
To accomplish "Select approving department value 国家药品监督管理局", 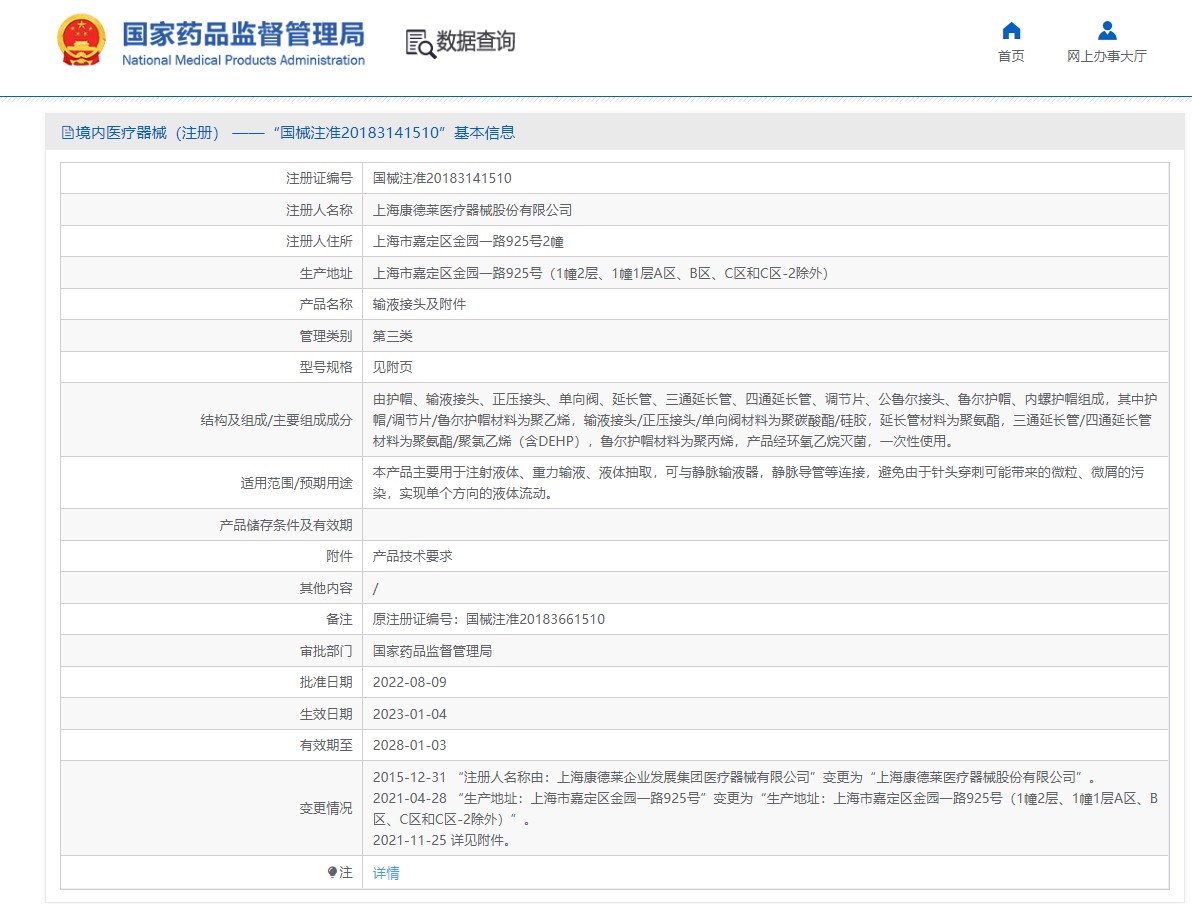I will pyautogui.click(x=432, y=651).
